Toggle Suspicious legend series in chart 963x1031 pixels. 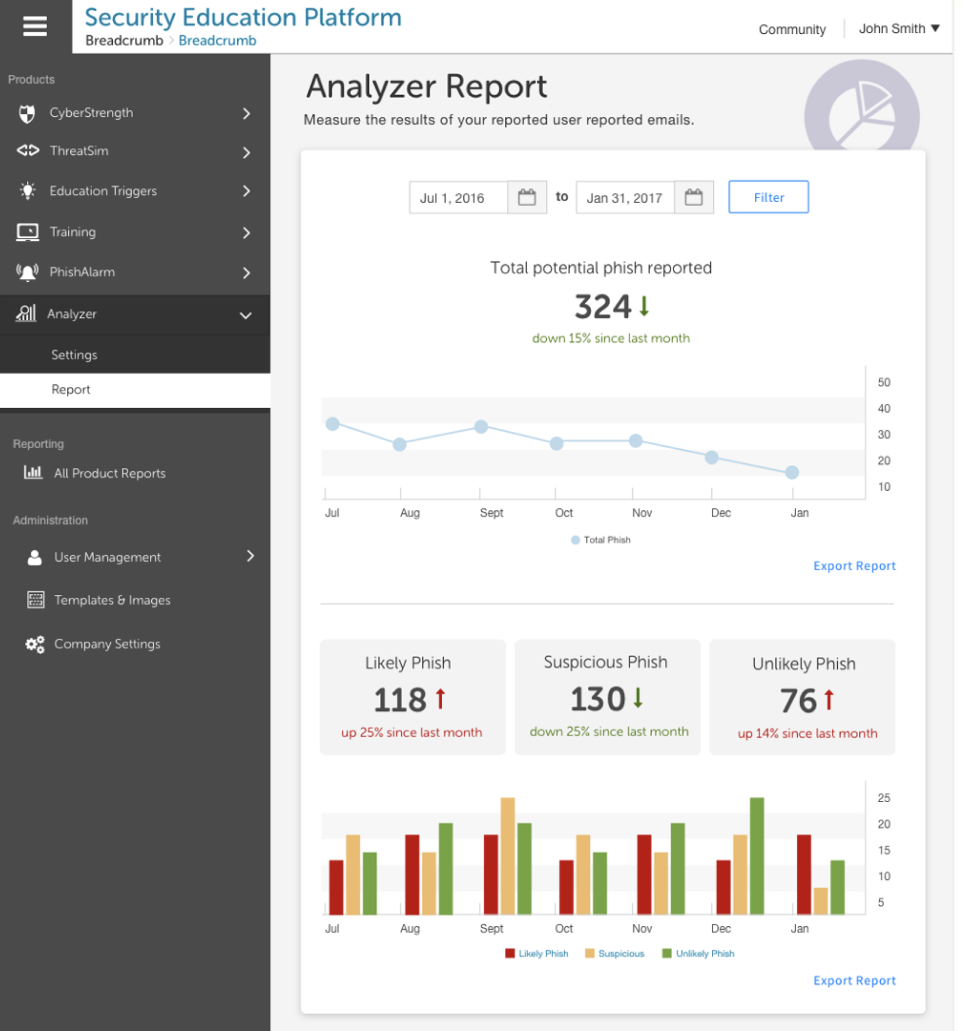click(614, 954)
